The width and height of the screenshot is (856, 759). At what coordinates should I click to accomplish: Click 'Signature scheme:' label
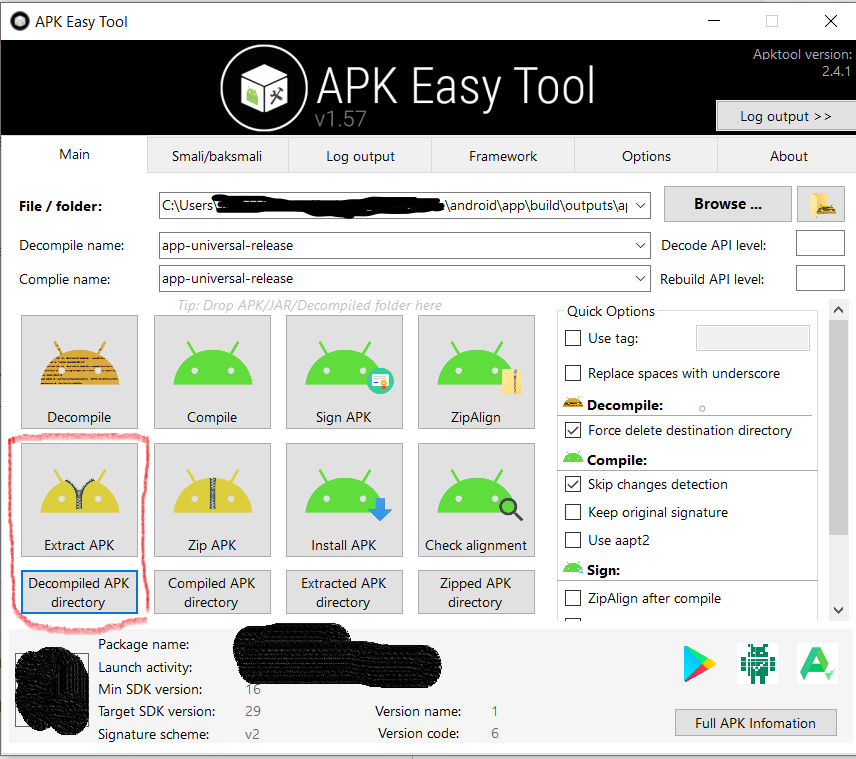(x=153, y=734)
